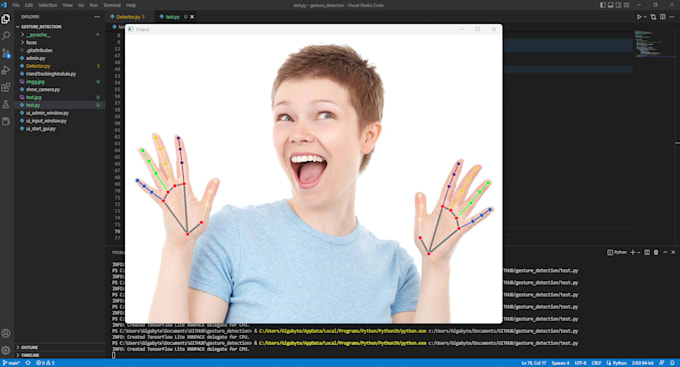
Task: Collapse the GESTURE_DETECTION folder section
Action: point(60,27)
